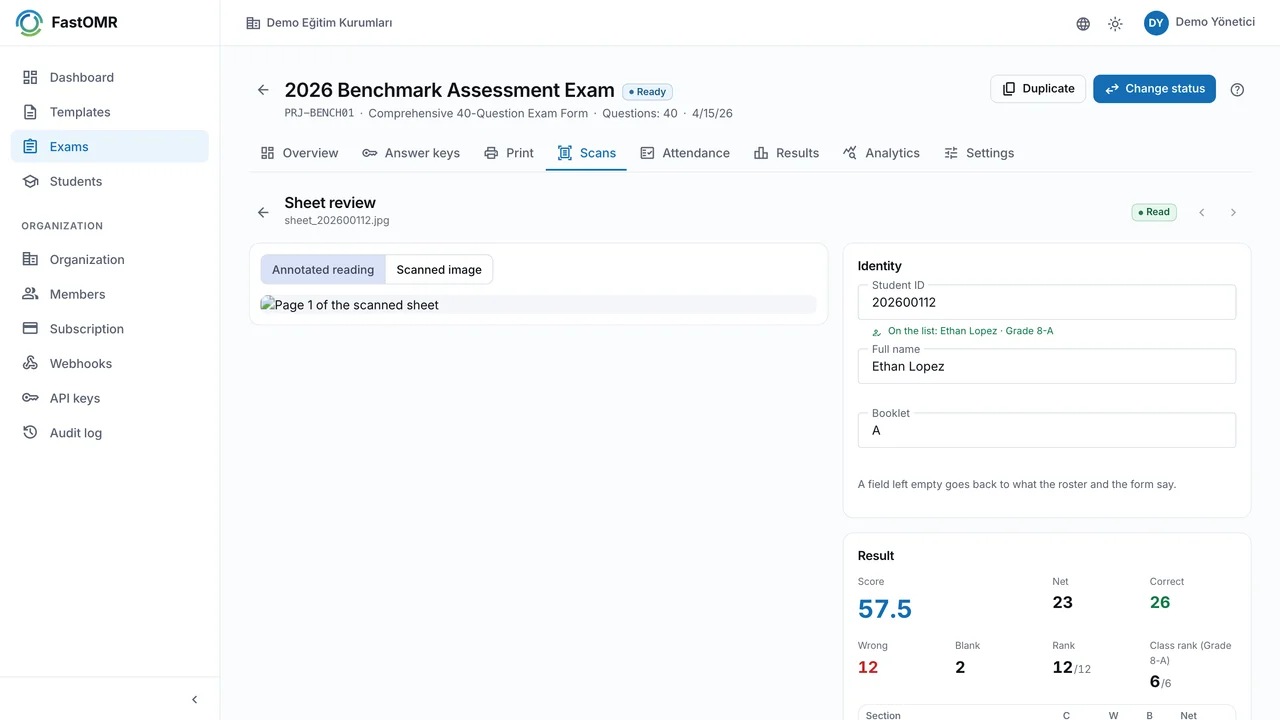Click the help question mark icon
Image resolution: width=1280 pixels, height=720 pixels.
1237,89
